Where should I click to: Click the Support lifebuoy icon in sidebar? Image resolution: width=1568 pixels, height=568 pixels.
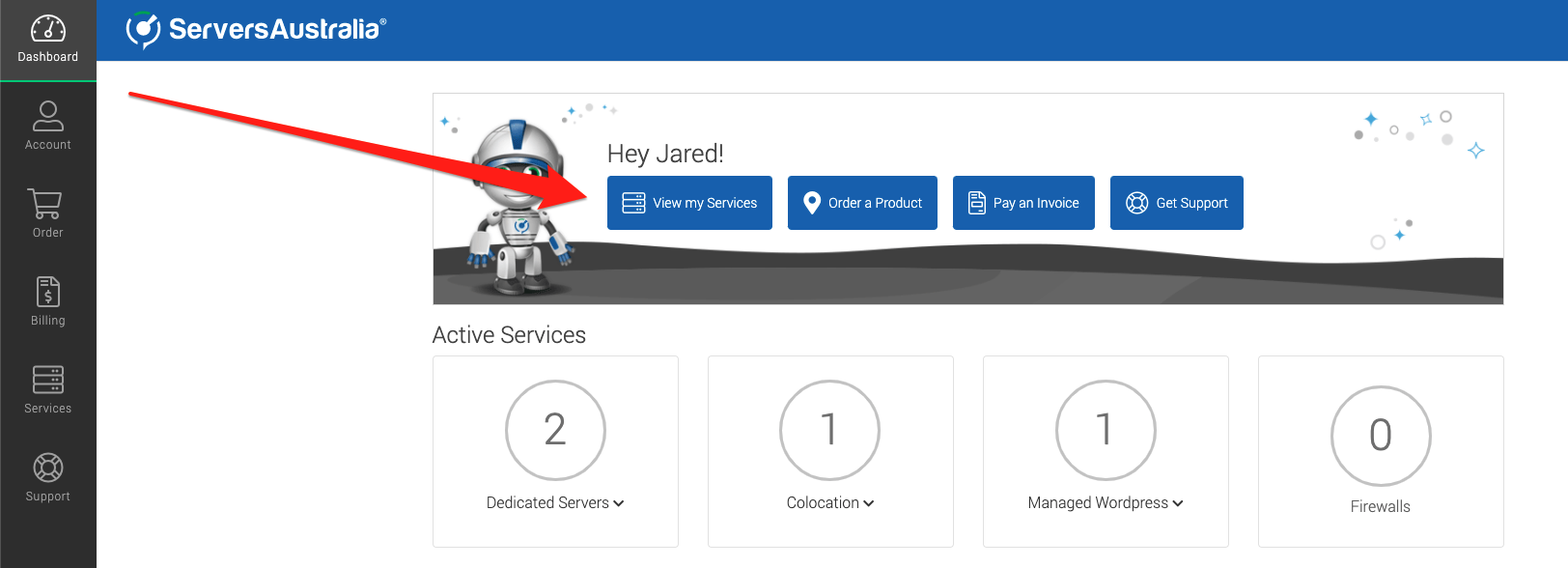(x=48, y=468)
